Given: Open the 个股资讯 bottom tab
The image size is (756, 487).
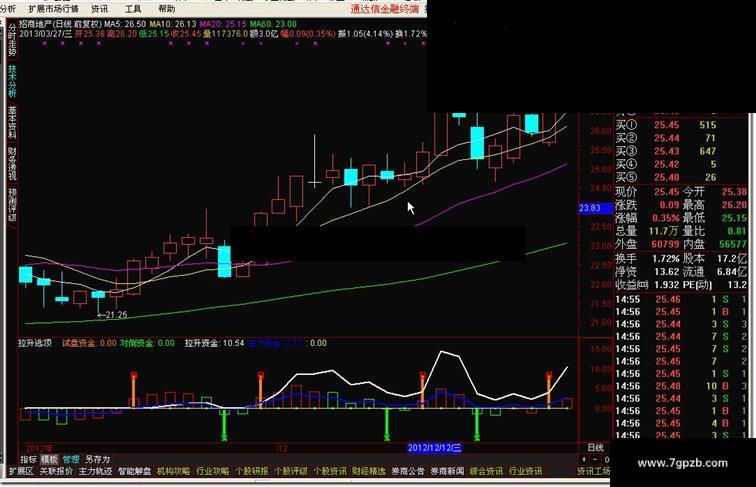Looking at the screenshot, I should coord(330,471).
